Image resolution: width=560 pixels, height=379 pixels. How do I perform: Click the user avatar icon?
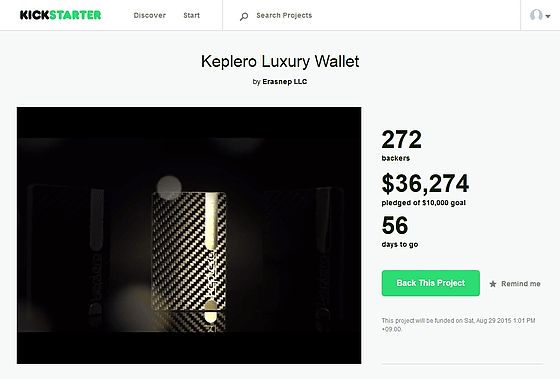tap(536, 15)
